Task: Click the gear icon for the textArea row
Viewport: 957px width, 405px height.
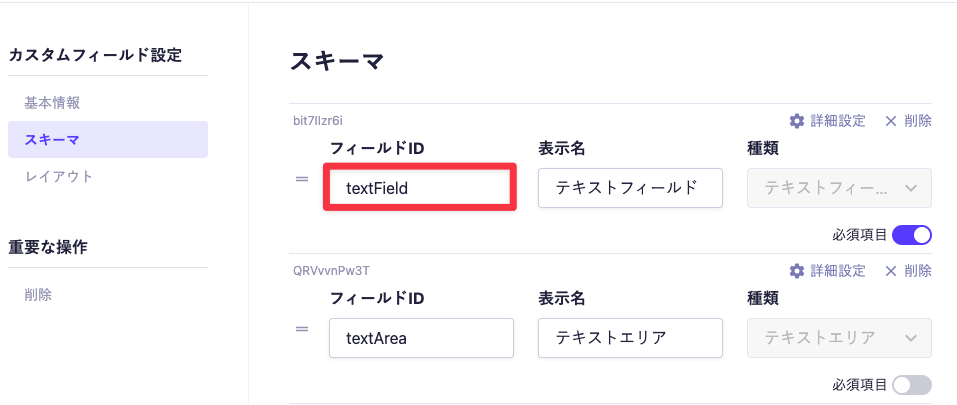Action: (x=797, y=271)
